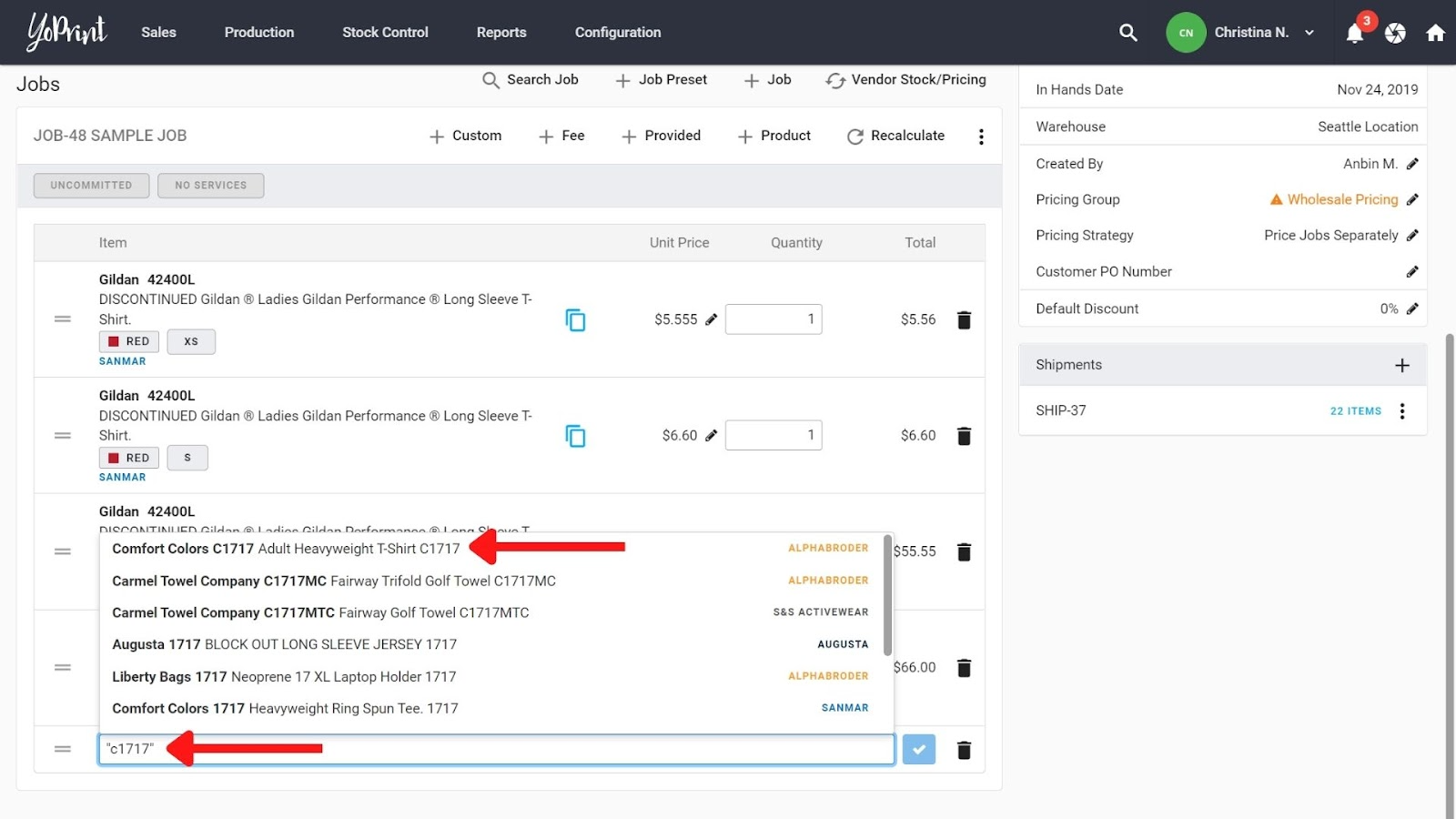Select Liberty Bags 1717 Laptop Holder
This screenshot has height=819, width=1456.
coord(490,676)
